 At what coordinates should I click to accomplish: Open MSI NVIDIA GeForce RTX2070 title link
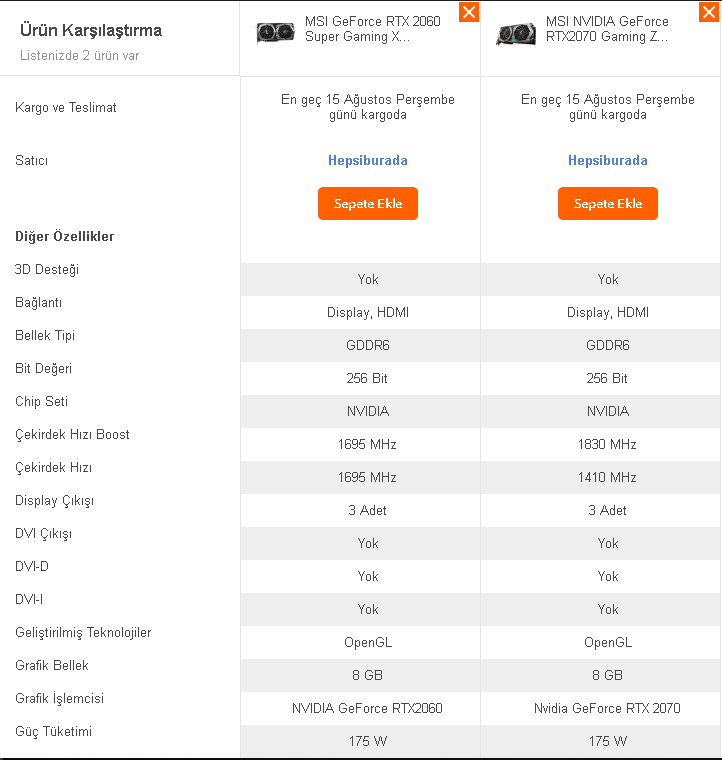(607, 29)
